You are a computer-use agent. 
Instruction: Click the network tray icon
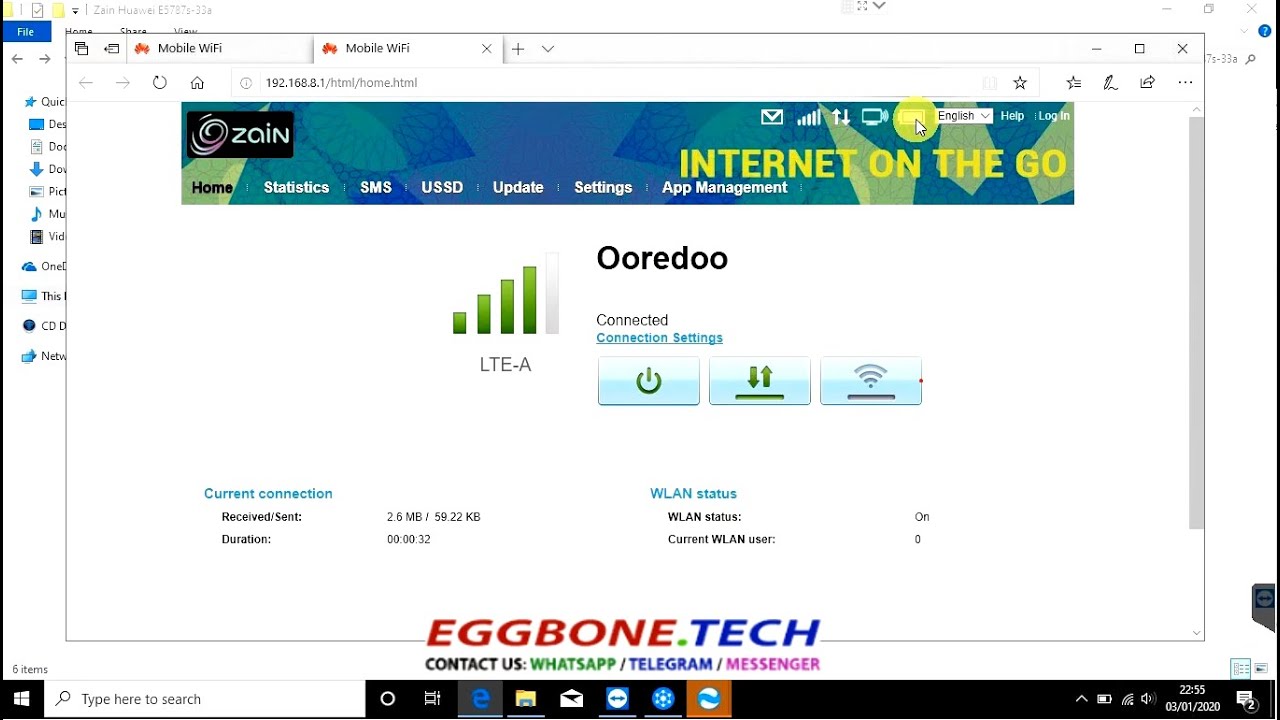[1127, 699]
